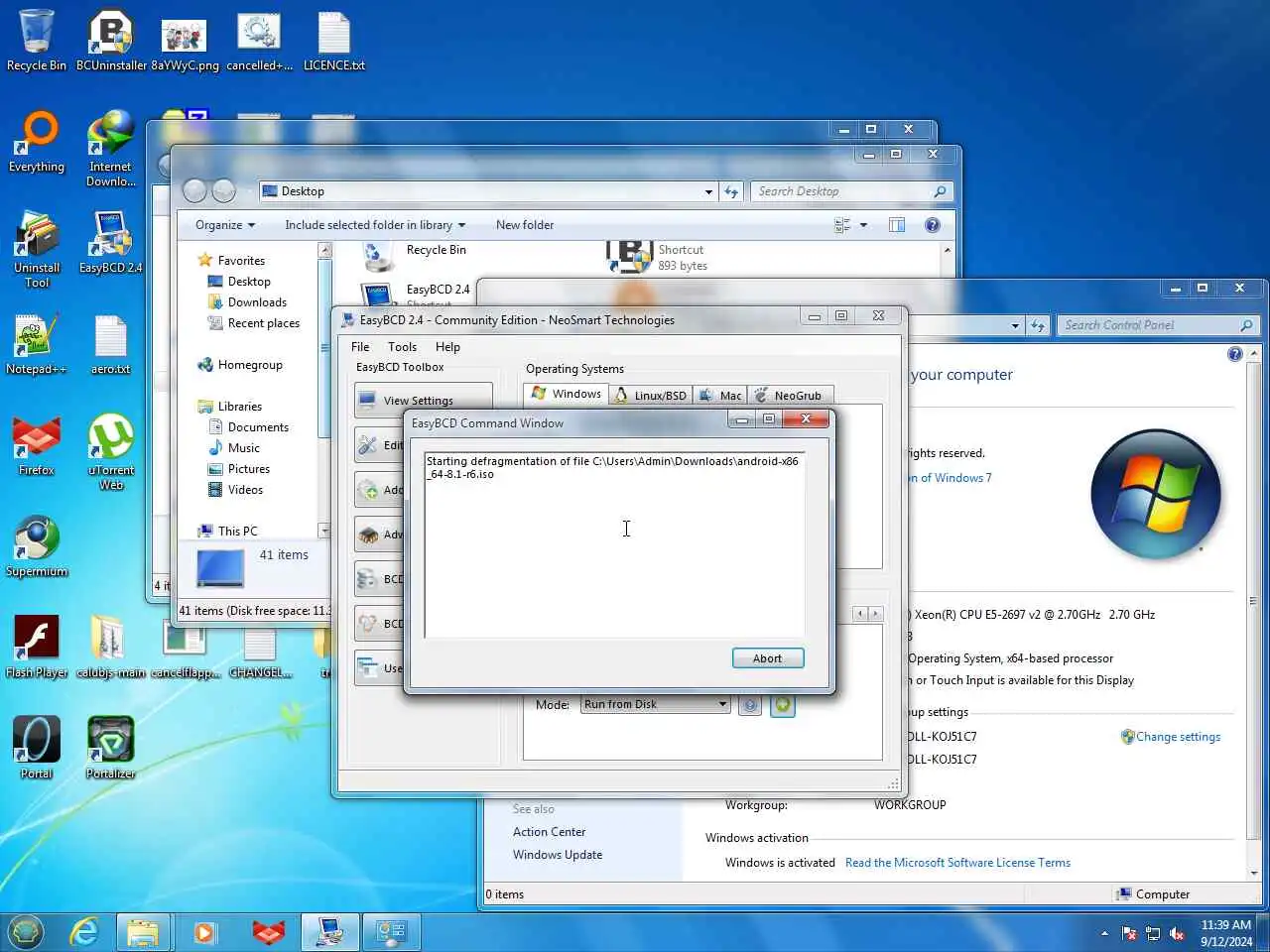Open Homegroup in the navigation pane
Screen dimensions: 1270x952
pos(250,365)
